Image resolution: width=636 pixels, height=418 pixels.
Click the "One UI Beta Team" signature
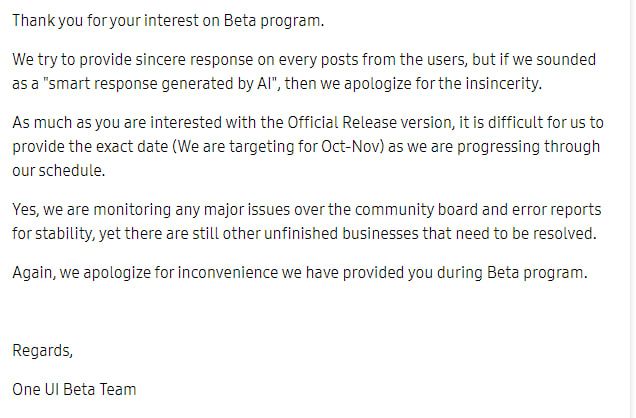pos(74,388)
